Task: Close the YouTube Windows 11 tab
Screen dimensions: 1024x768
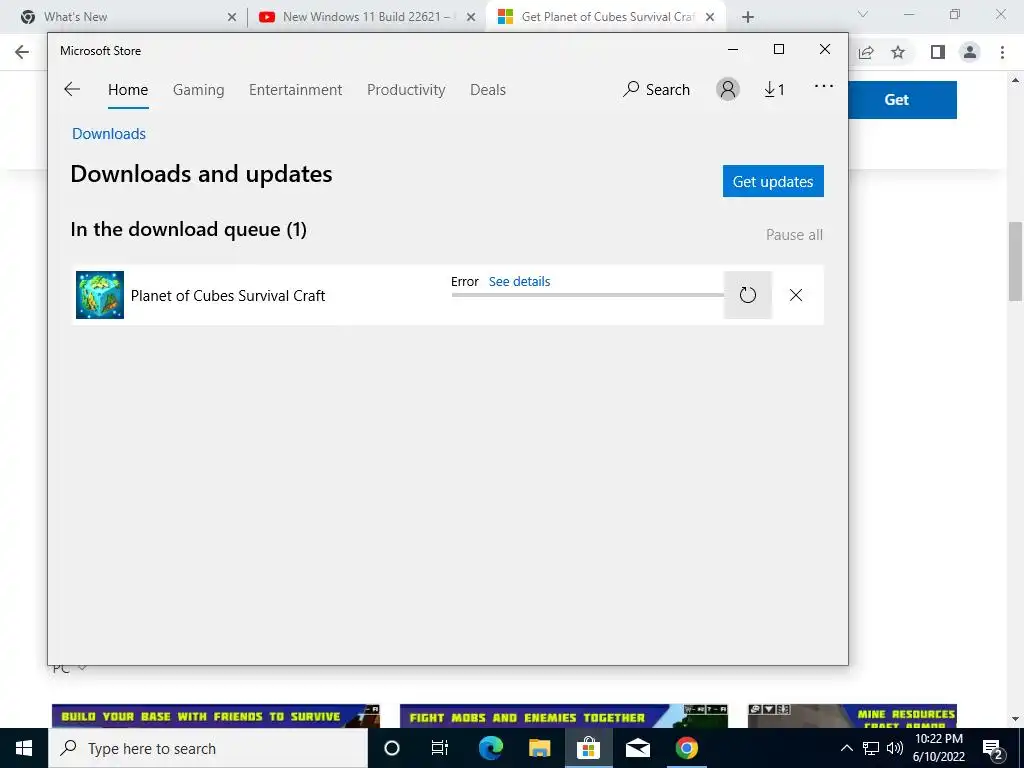Action: pyautogui.click(x=471, y=17)
